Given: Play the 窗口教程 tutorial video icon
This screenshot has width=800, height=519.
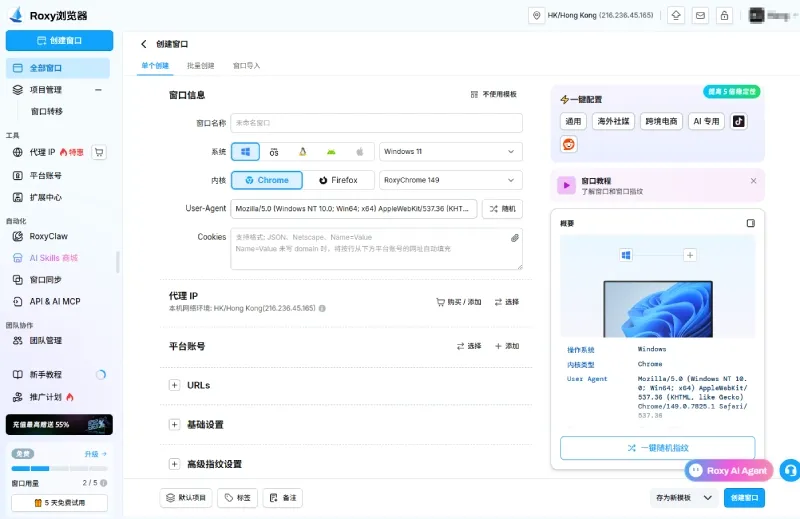Looking at the screenshot, I should tap(566, 185).
